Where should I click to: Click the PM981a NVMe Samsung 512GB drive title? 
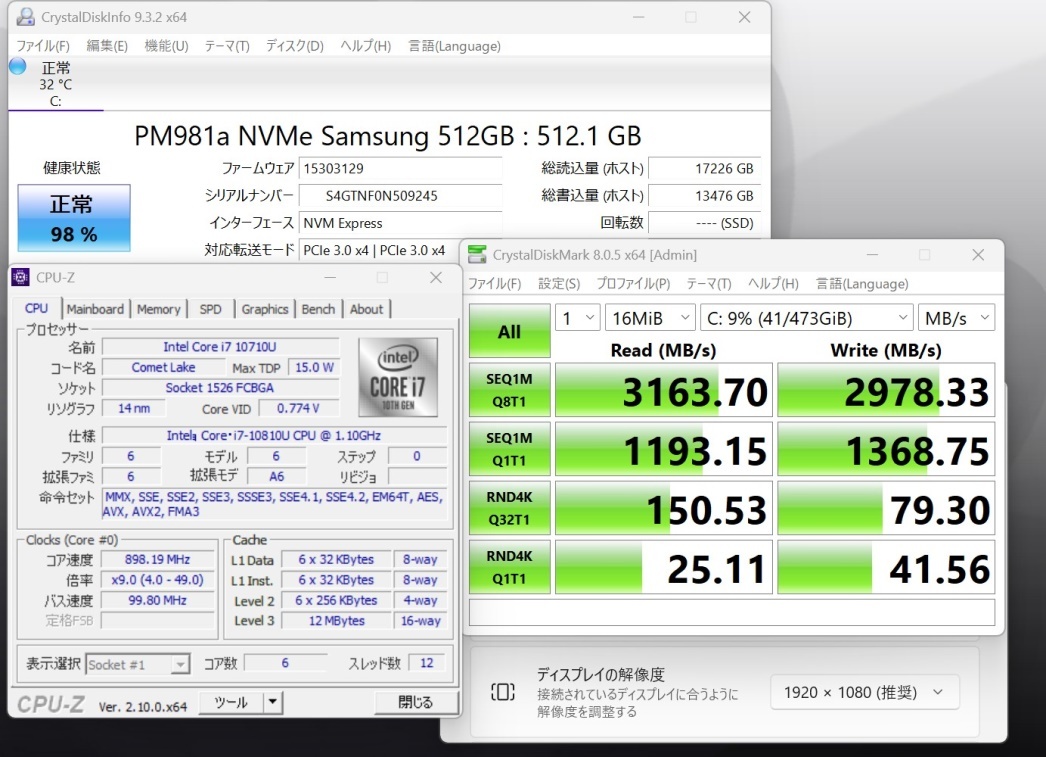(388, 135)
